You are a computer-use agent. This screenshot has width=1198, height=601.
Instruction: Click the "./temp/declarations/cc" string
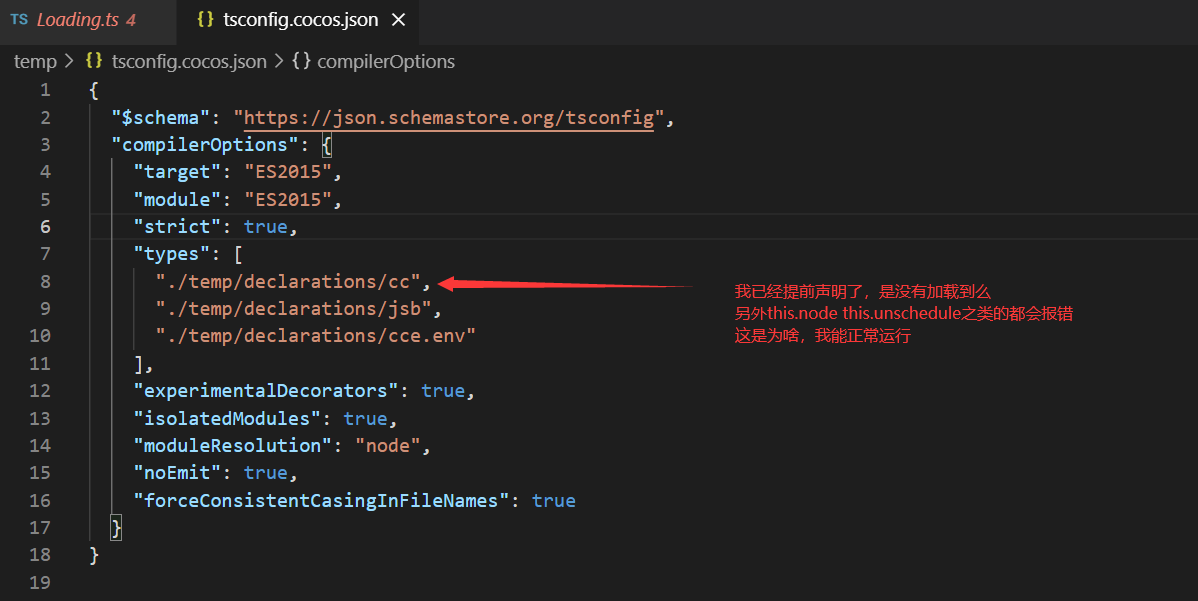(288, 282)
